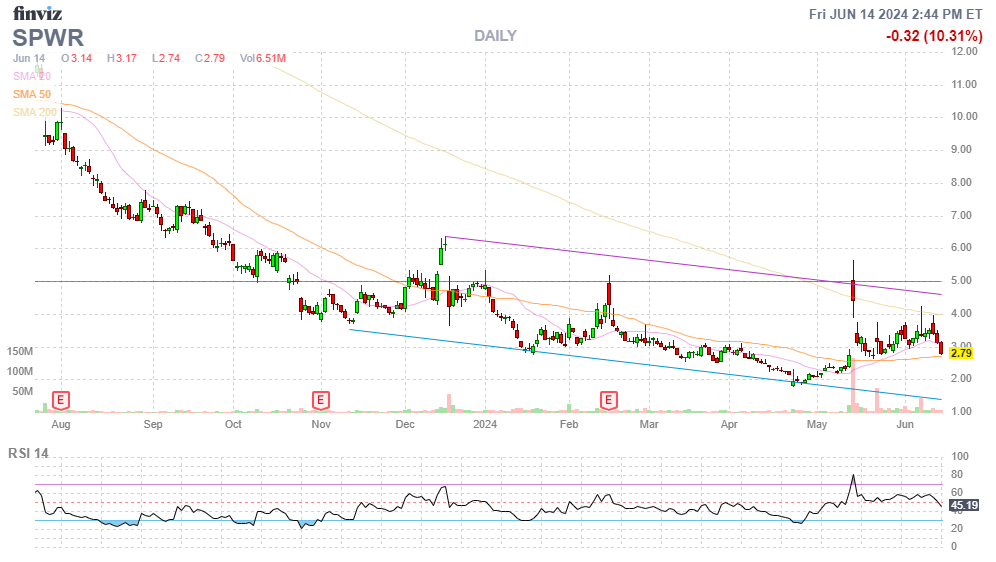The width and height of the screenshot is (996, 562).
Task: Select the SMA 20 legend label
Action: click(x=31, y=76)
